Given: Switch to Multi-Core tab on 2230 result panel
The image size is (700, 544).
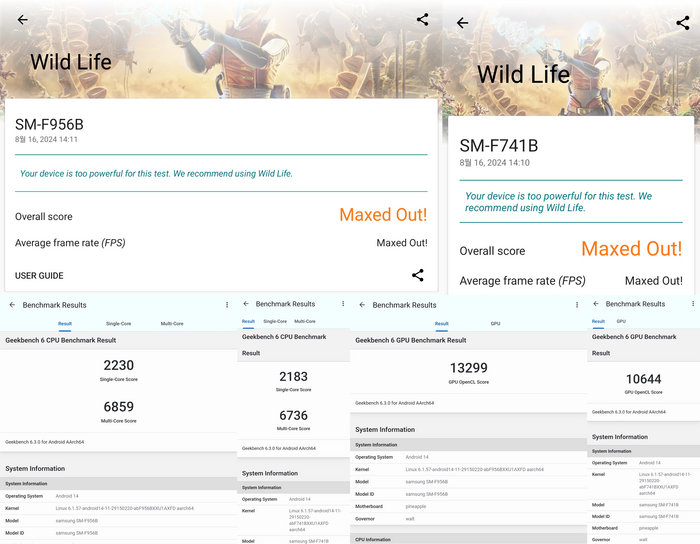Looking at the screenshot, I should tap(172, 324).
